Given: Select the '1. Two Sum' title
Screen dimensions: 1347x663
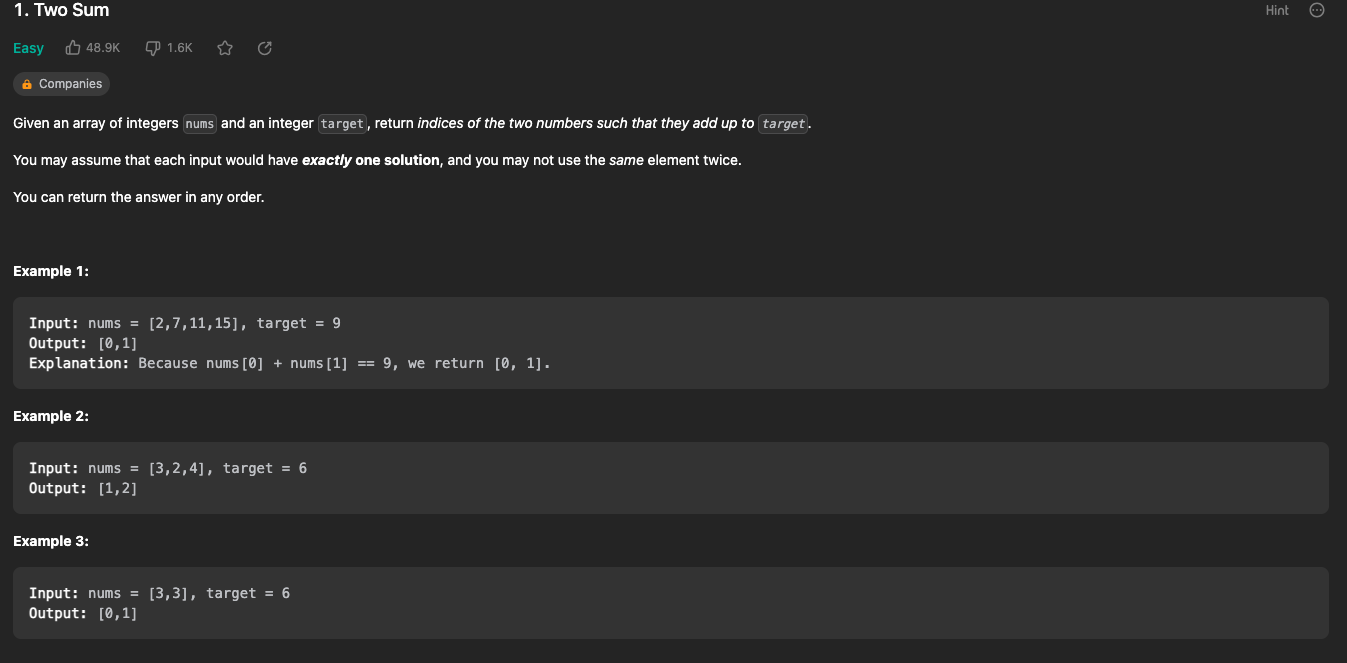Looking at the screenshot, I should click(x=62, y=10).
